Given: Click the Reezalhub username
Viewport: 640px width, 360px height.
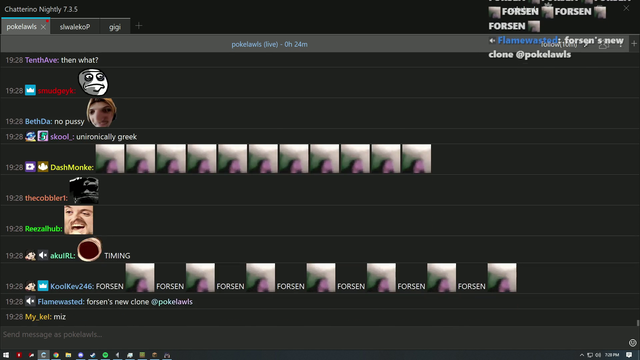Looking at the screenshot, I should [43, 229].
